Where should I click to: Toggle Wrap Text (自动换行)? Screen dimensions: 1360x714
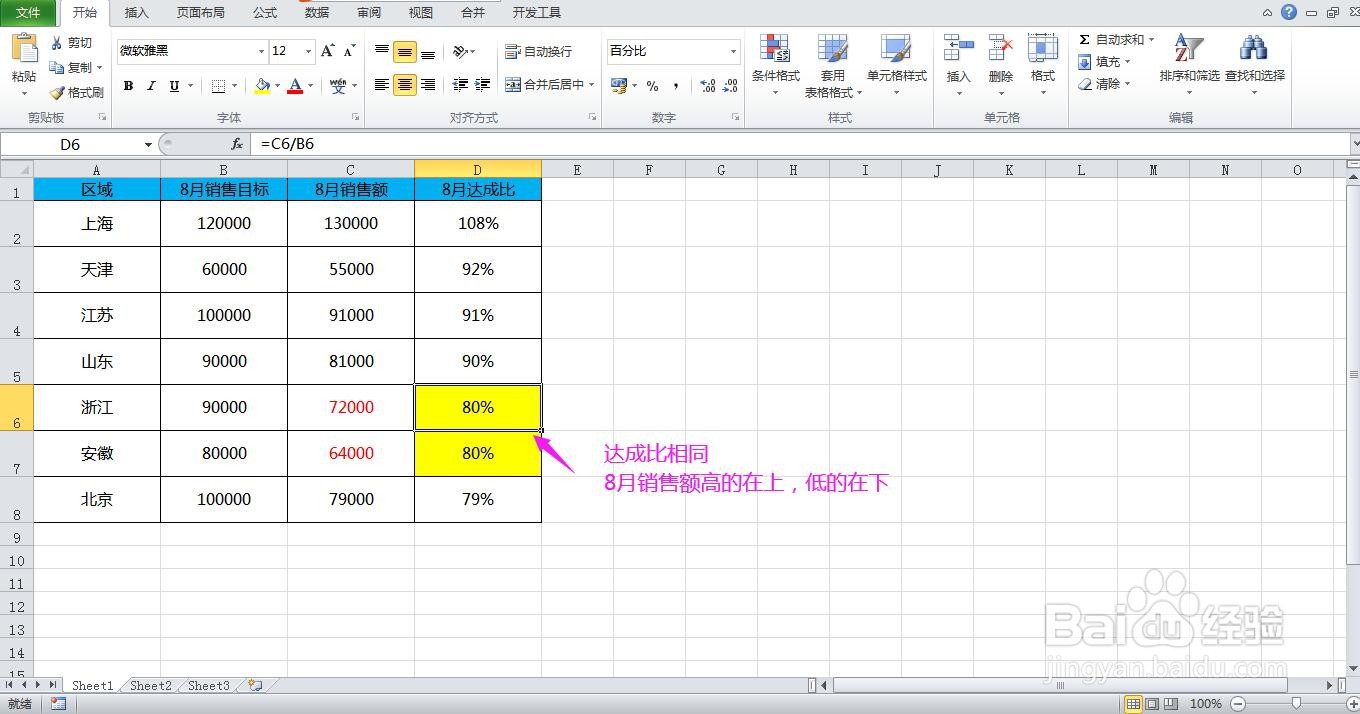[x=539, y=51]
